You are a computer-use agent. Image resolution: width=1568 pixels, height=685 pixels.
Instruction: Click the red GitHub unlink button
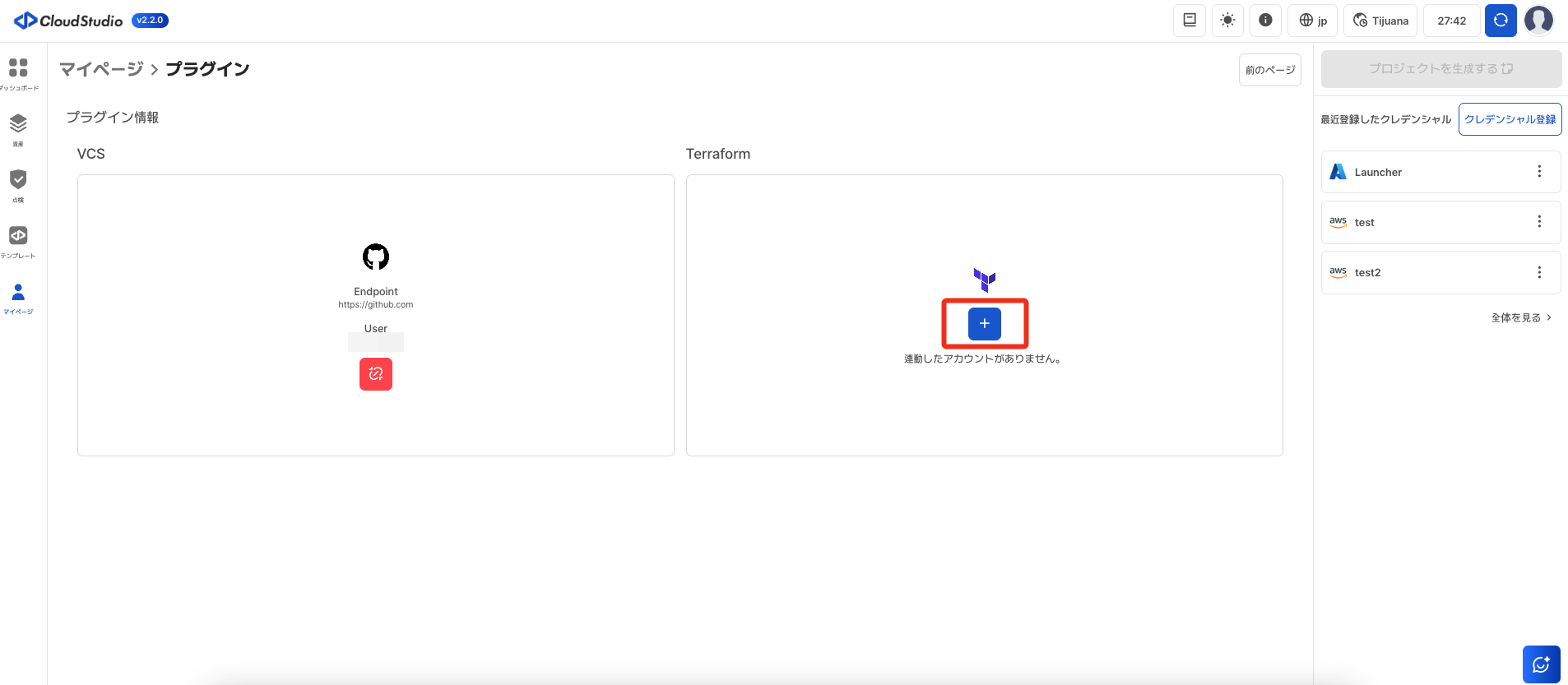[376, 374]
